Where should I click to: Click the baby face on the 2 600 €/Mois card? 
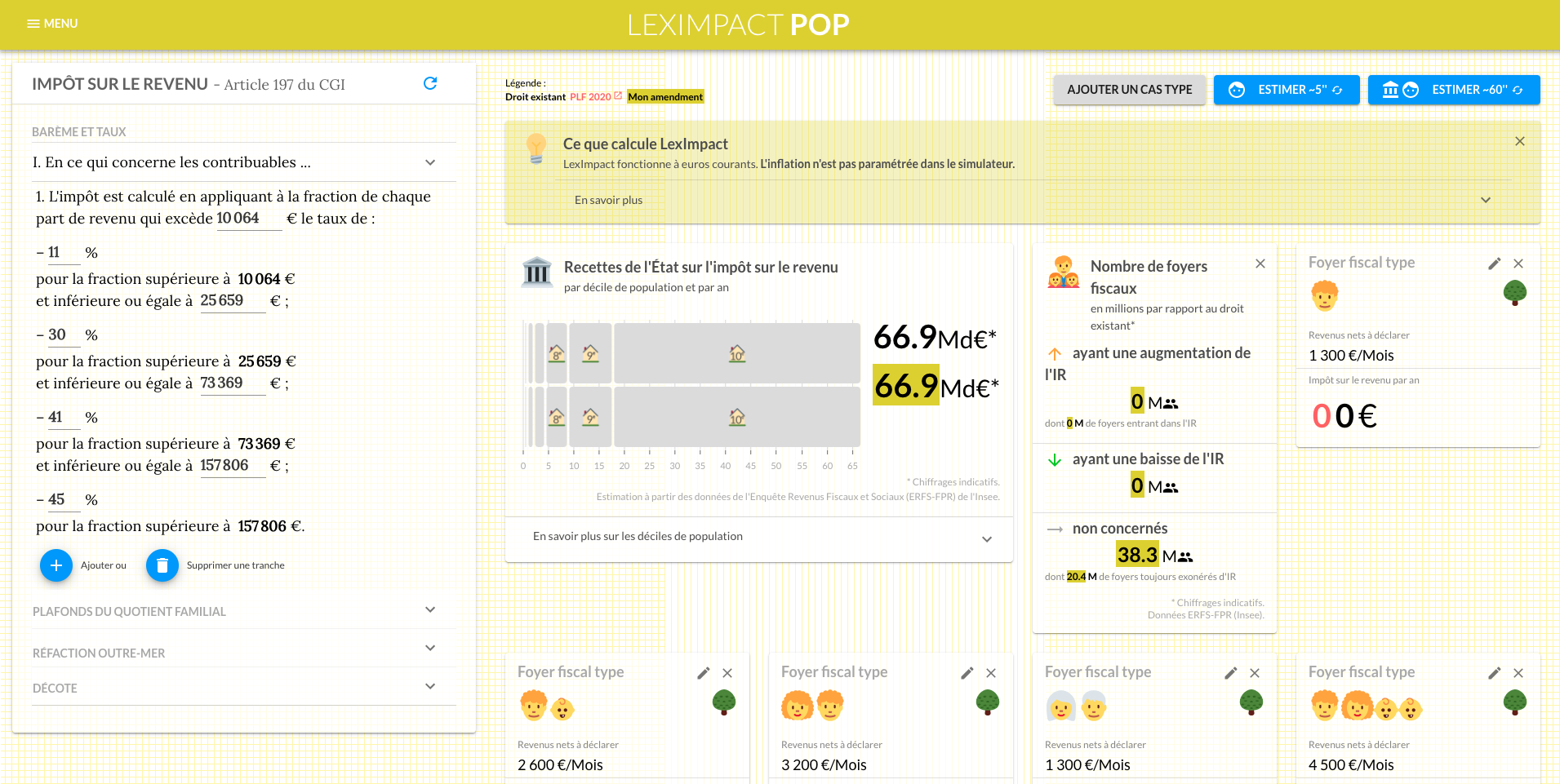562,709
